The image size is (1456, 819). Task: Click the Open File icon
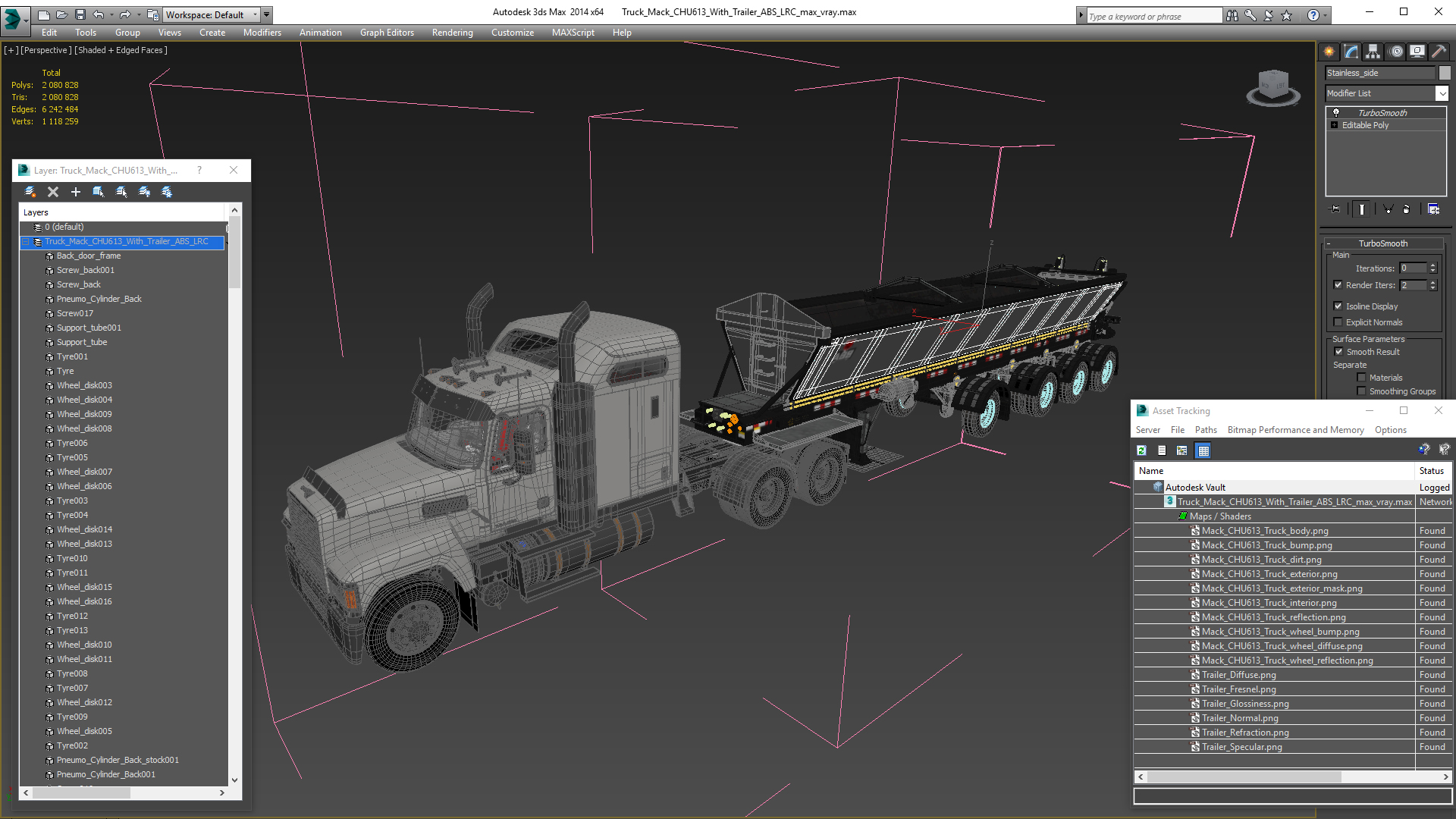click(x=61, y=14)
